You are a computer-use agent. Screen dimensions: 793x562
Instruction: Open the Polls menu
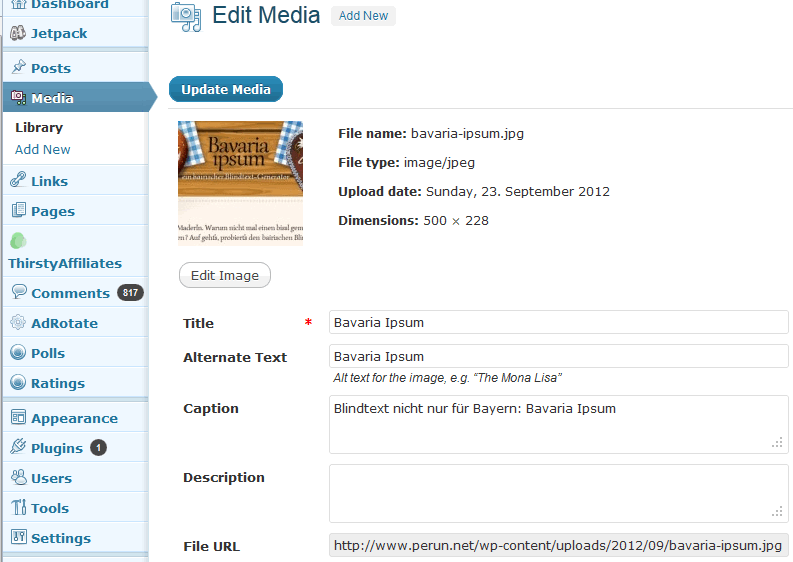tap(48, 353)
